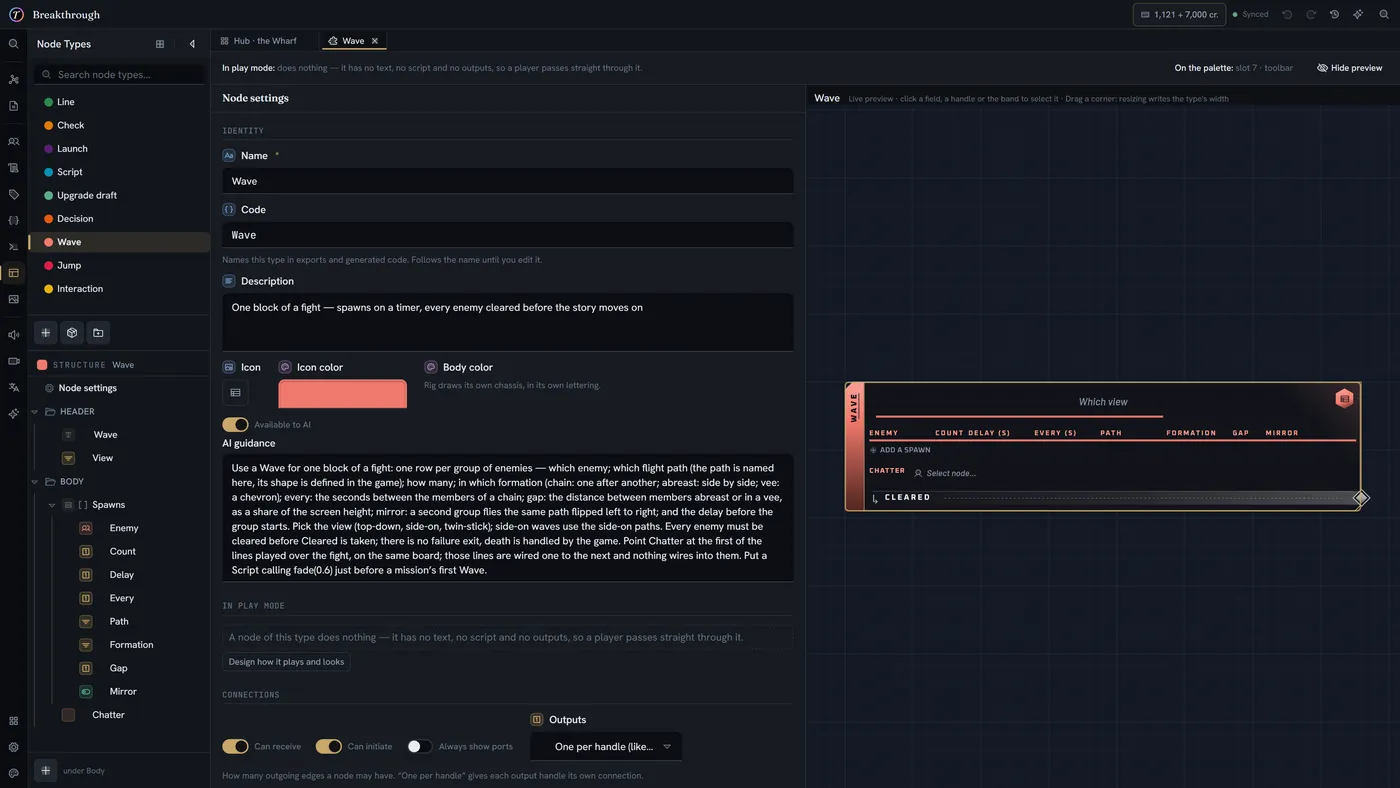Viewport: 1400px width, 788px height.
Task: Open the image gallery icon in the left rail
Action: click(x=13, y=299)
